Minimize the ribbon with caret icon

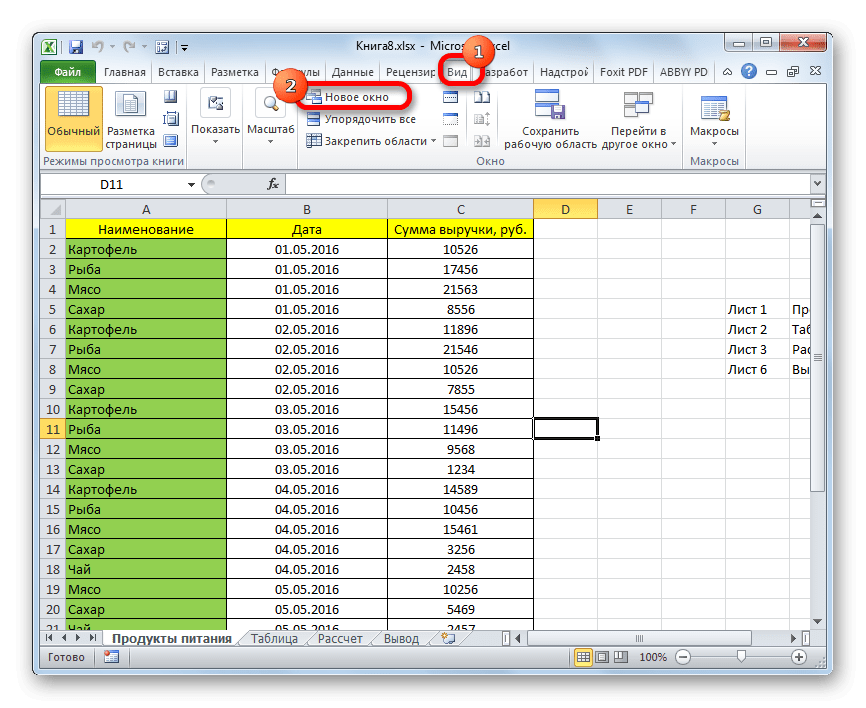point(728,72)
